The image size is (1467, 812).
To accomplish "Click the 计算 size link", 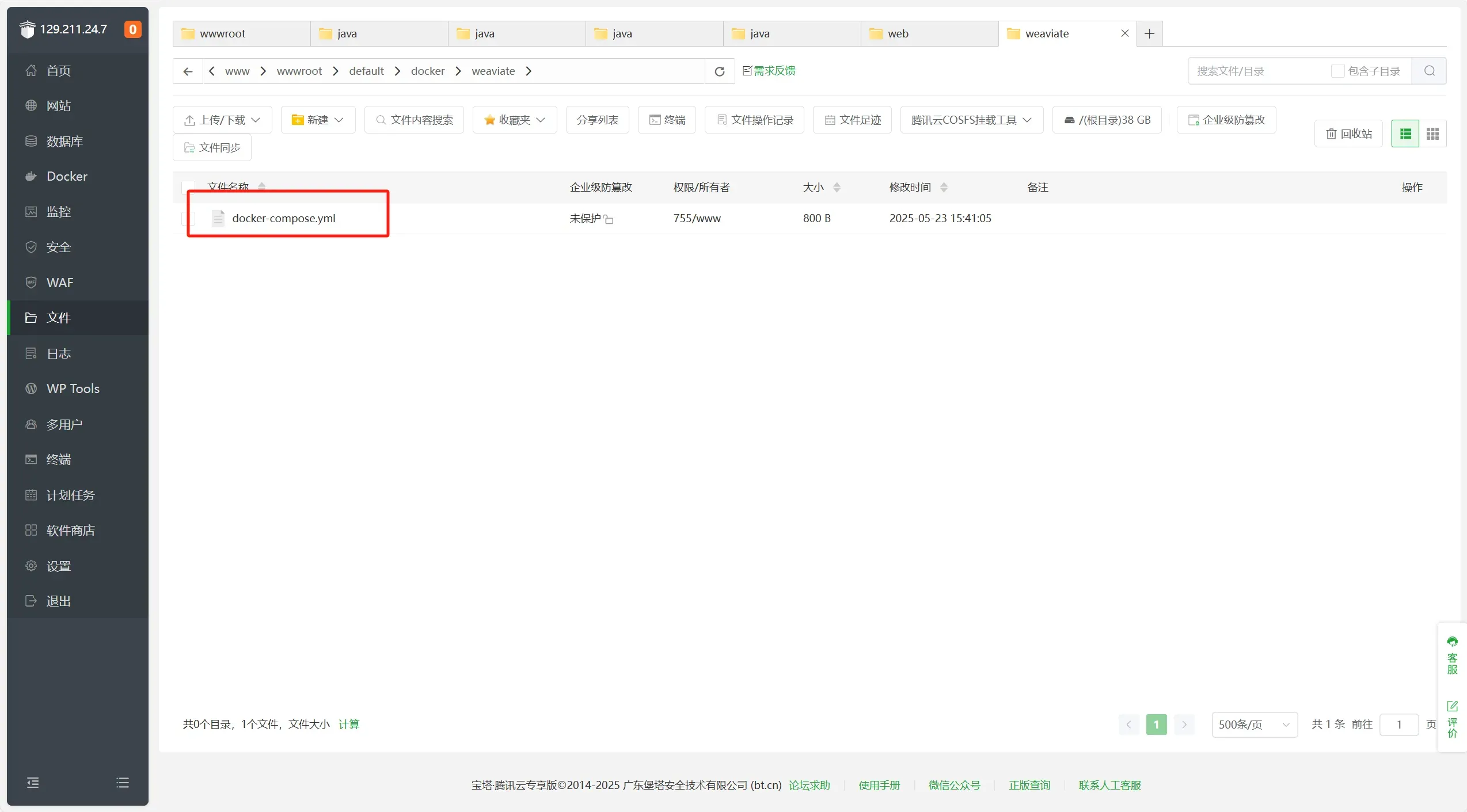I will (x=349, y=725).
